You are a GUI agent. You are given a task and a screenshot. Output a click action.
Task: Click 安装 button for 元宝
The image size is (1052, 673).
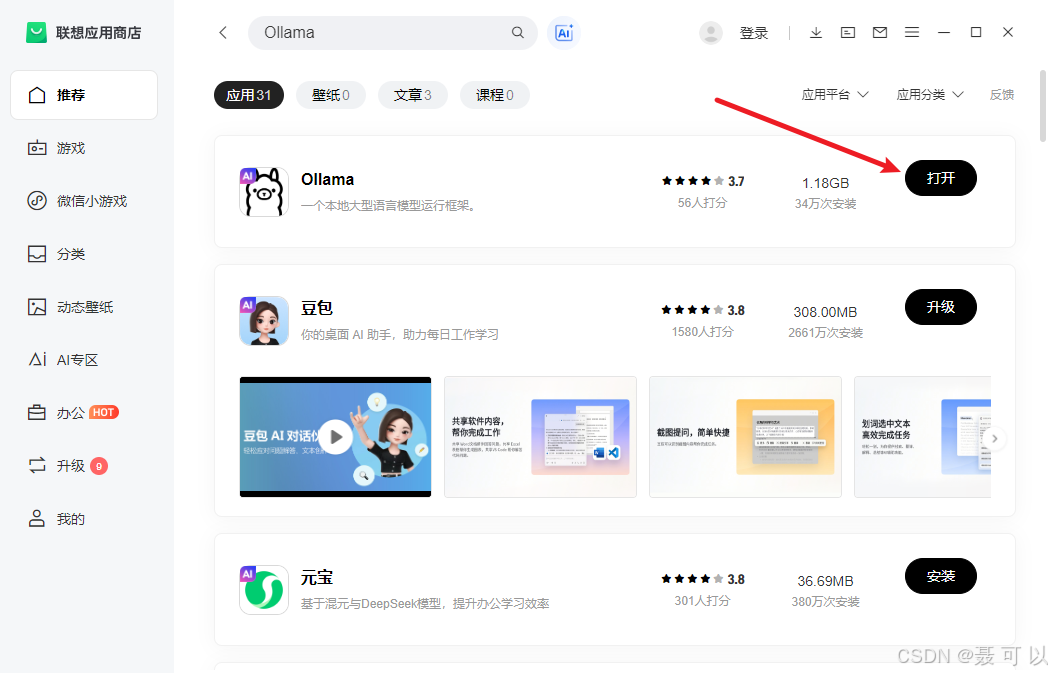tap(941, 576)
